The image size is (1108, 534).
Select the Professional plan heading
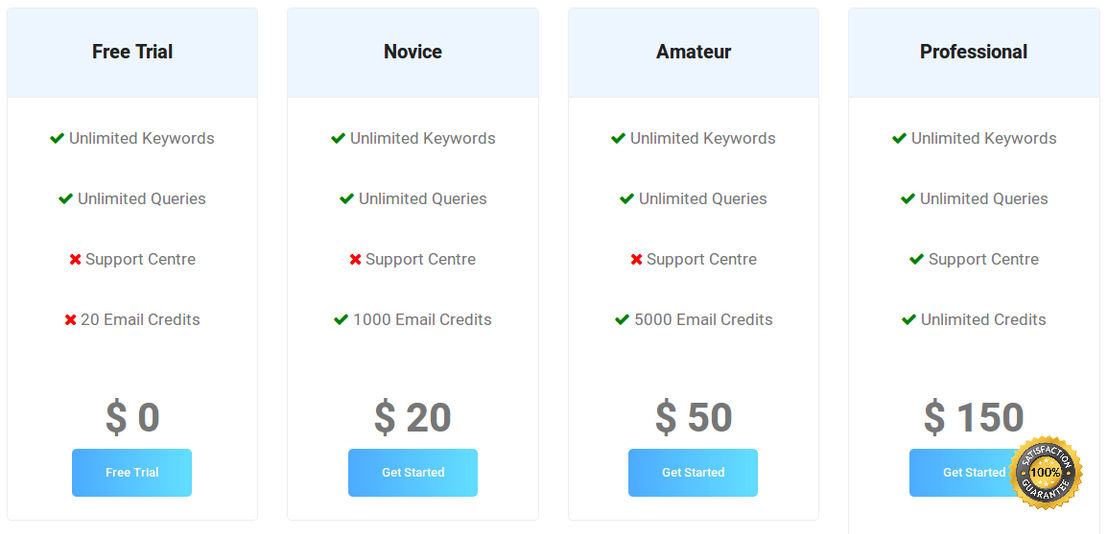click(x=974, y=52)
